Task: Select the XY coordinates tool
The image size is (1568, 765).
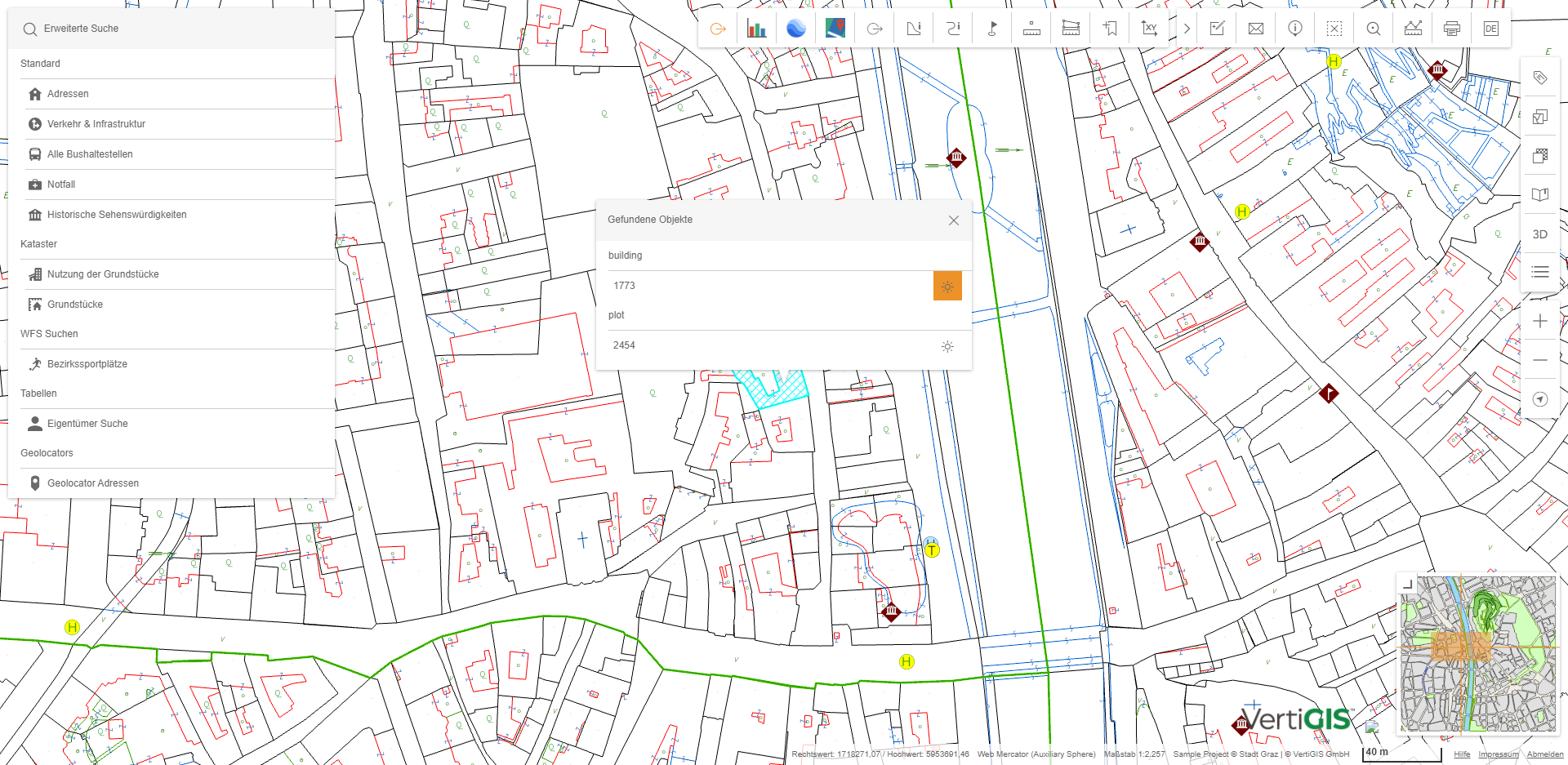Action: 1149,29
